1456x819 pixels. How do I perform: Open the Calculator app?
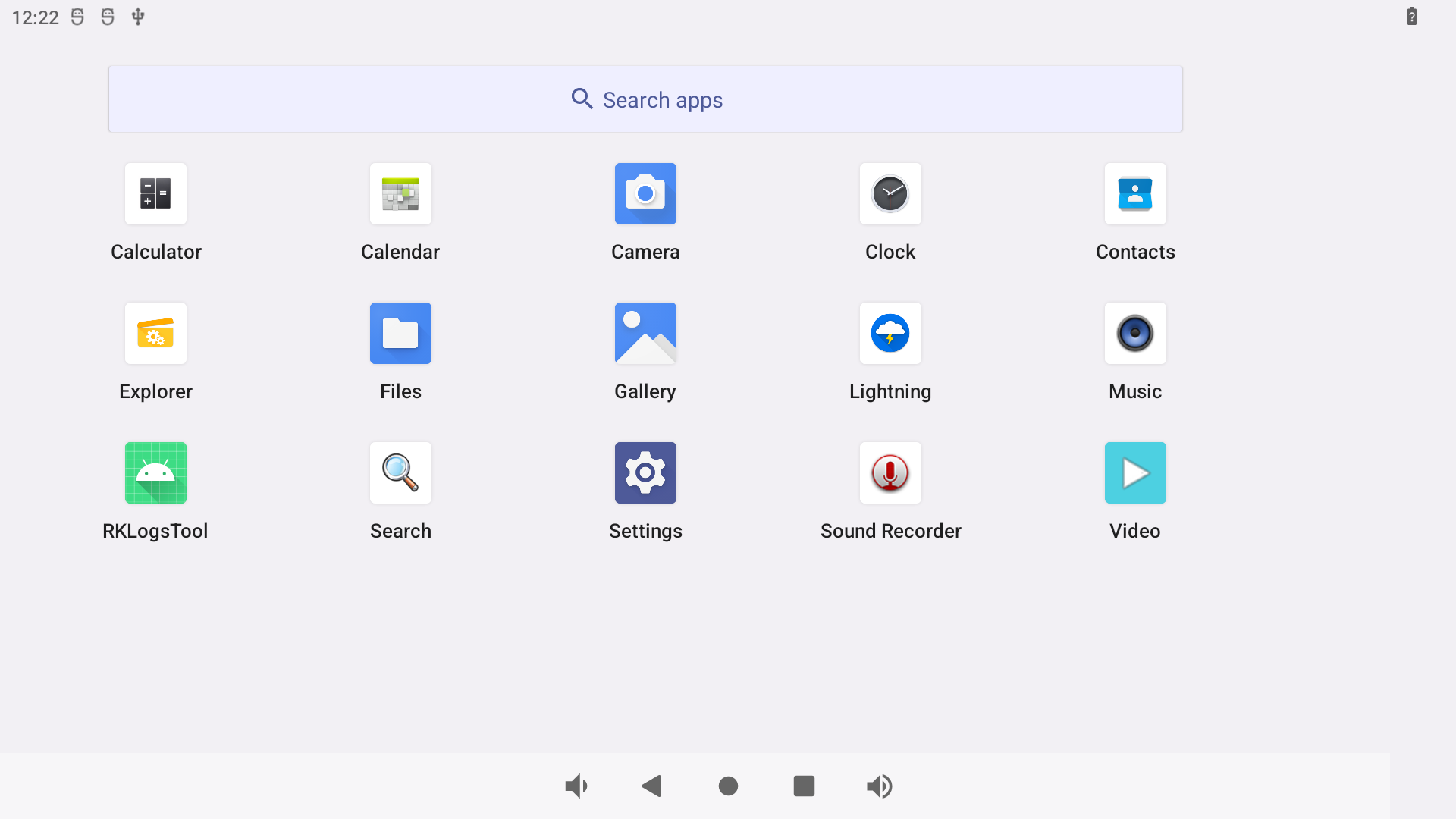click(155, 193)
